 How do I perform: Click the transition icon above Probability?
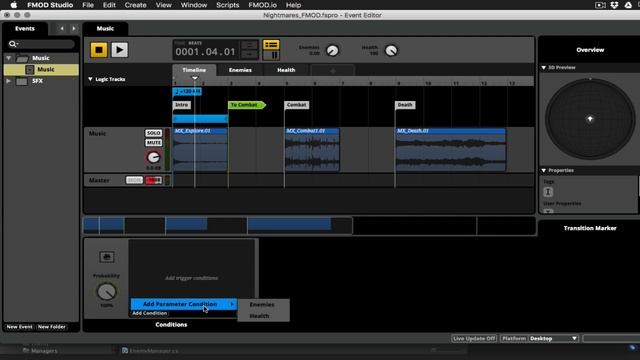pos(107,257)
